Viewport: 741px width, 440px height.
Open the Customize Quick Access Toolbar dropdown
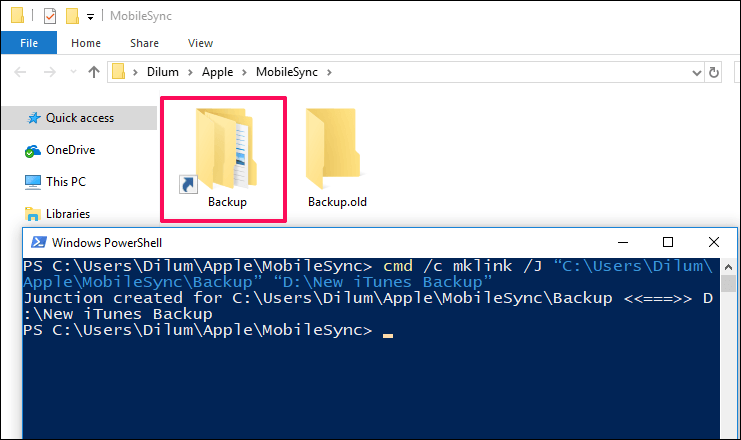click(x=90, y=17)
